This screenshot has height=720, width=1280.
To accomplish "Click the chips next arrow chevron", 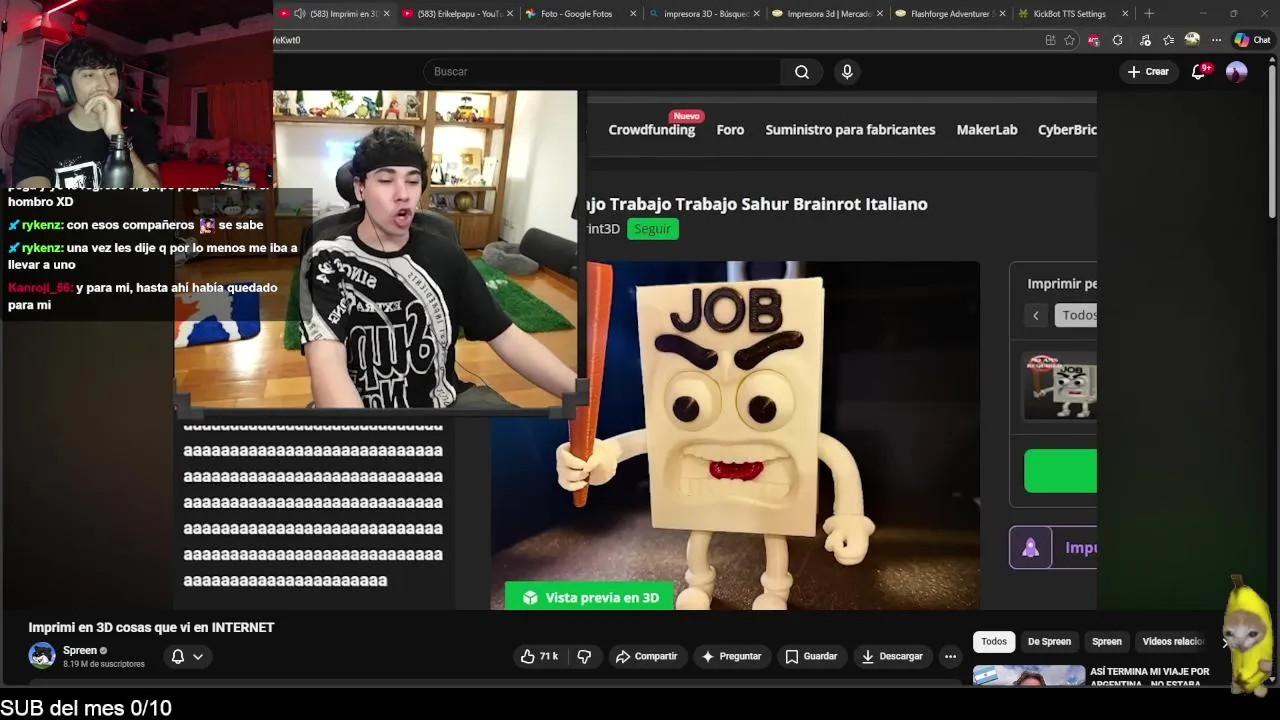I will click(x=1225, y=642).
